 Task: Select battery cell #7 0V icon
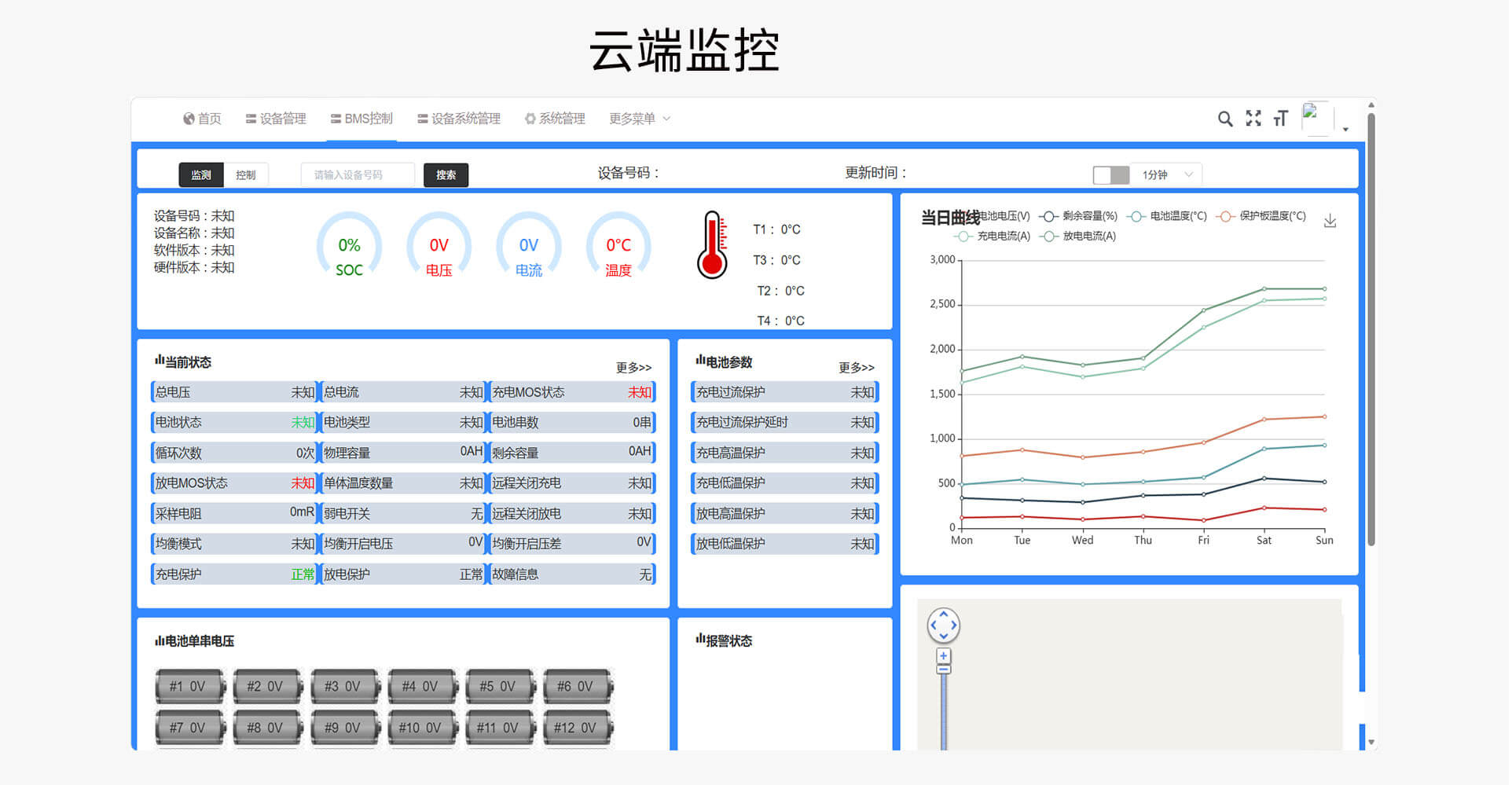[x=191, y=729]
